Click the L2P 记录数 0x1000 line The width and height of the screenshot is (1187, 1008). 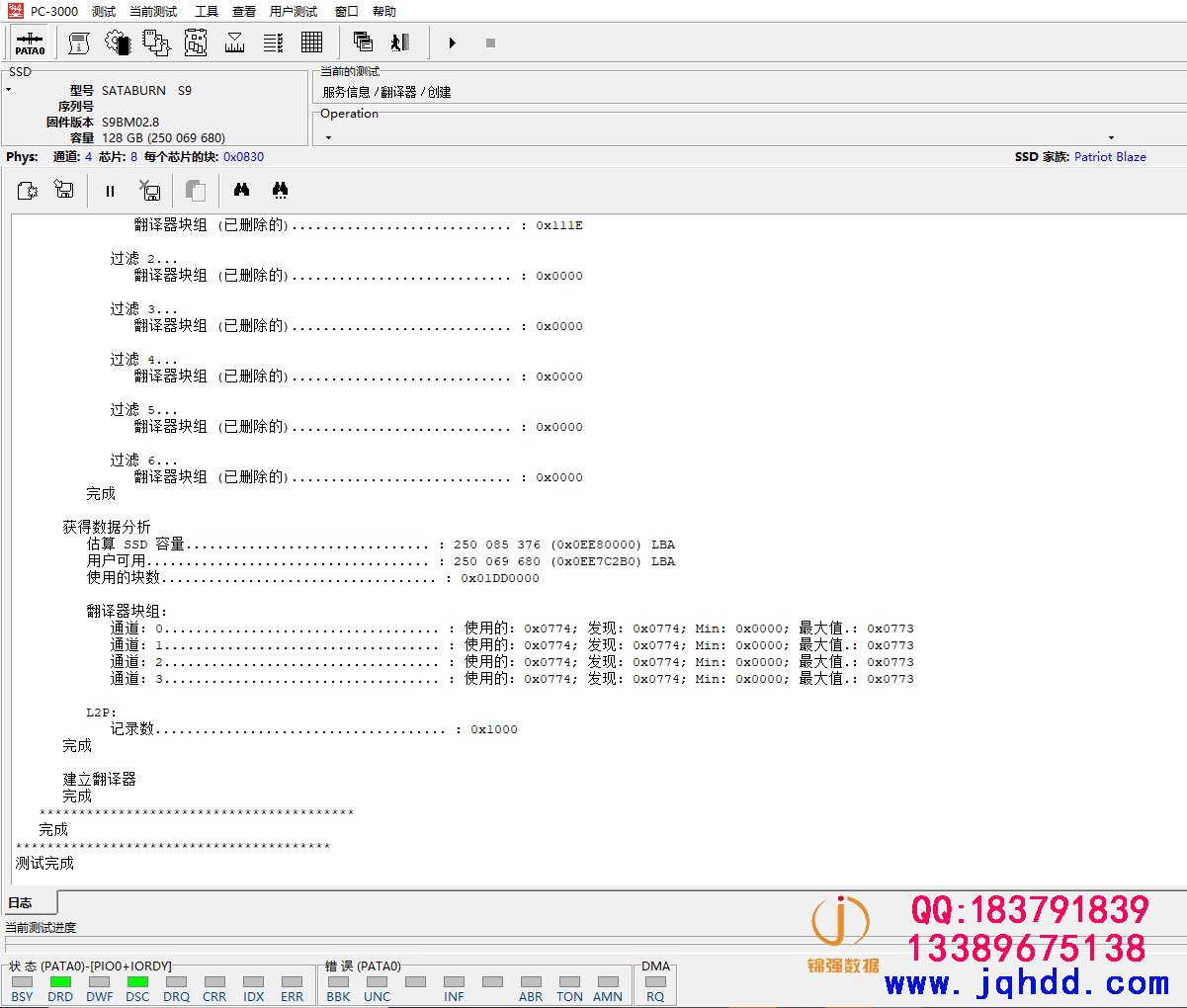(314, 729)
